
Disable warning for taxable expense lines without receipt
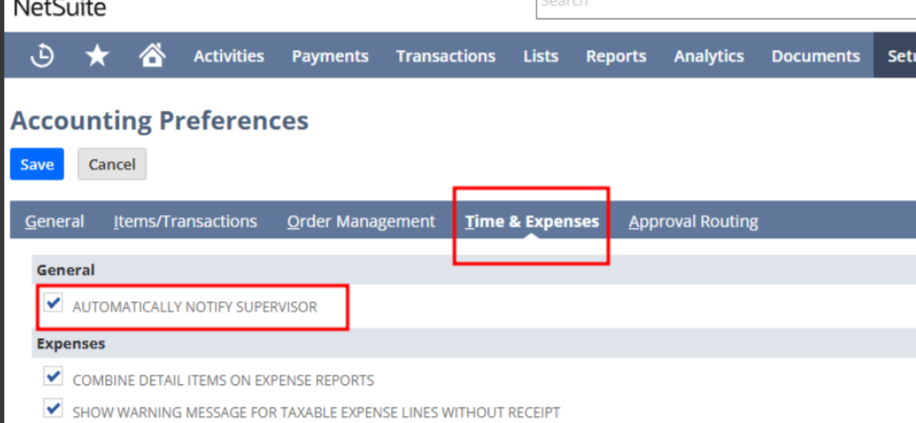54,410
